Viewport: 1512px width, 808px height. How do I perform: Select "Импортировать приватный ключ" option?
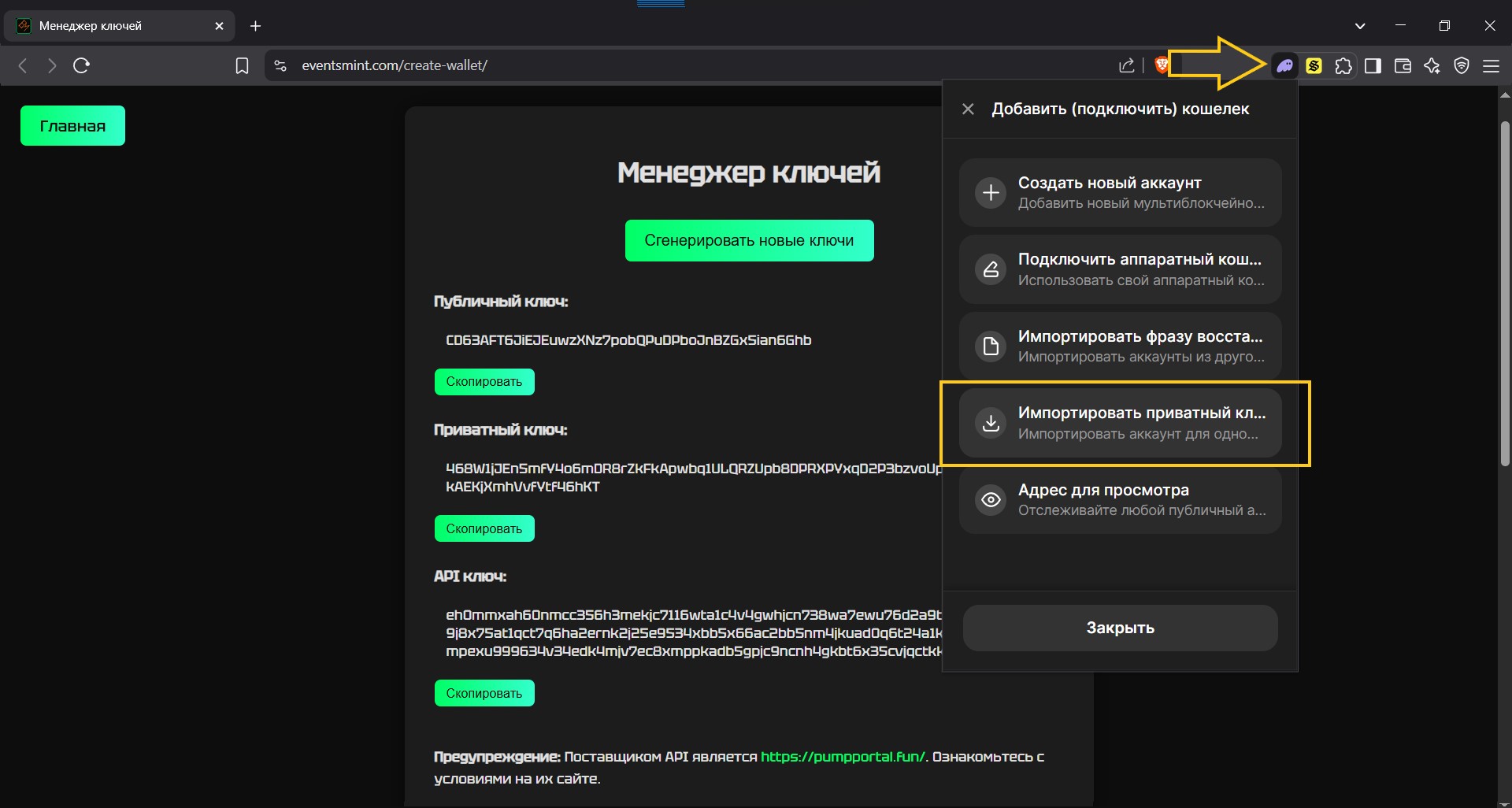pos(1120,423)
